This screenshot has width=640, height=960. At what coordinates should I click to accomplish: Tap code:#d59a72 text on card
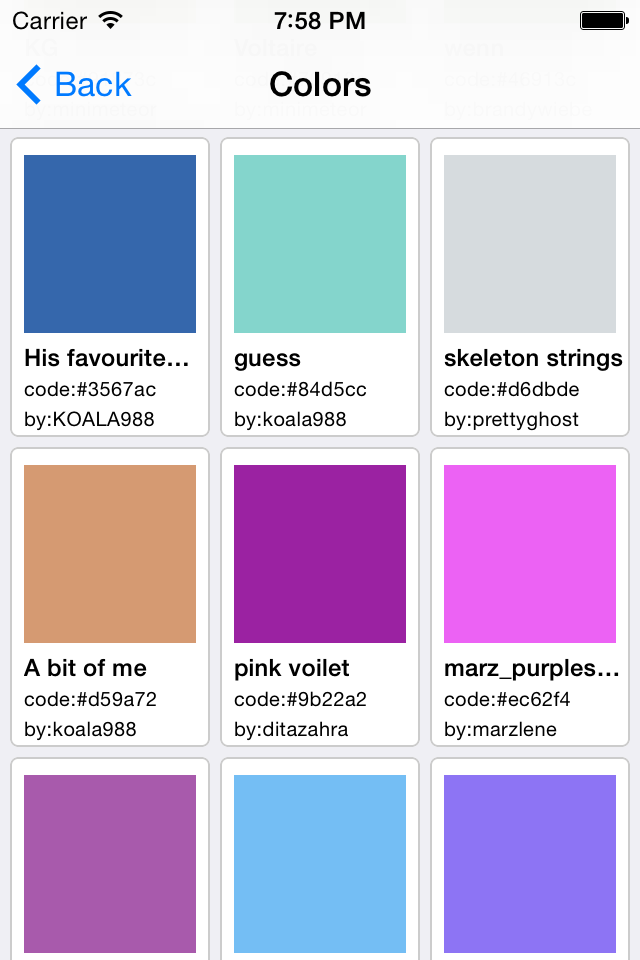click(91, 699)
